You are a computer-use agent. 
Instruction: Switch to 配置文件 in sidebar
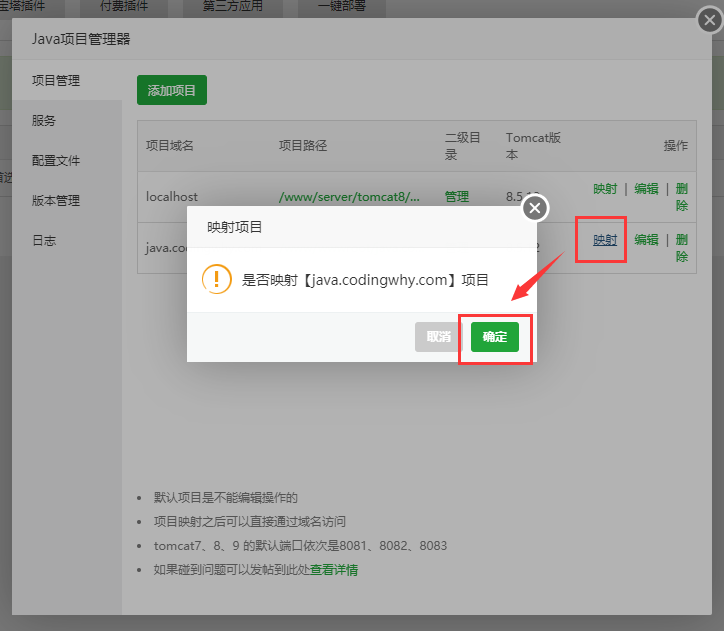click(x=56, y=161)
